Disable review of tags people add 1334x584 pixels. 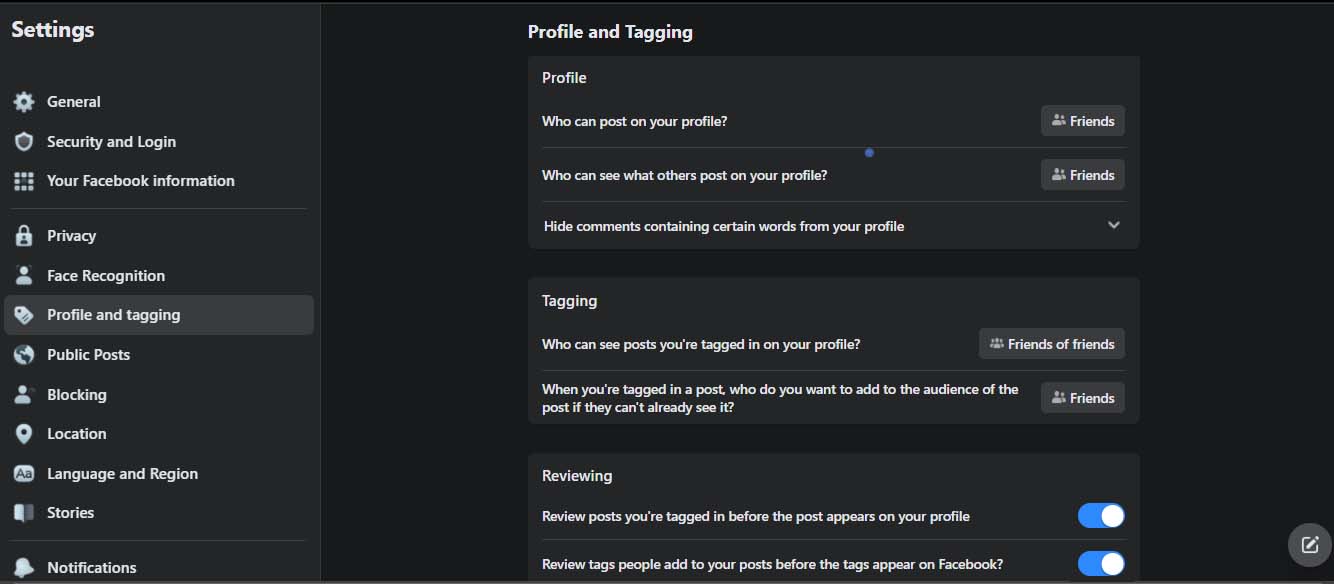pyautogui.click(x=1100, y=564)
